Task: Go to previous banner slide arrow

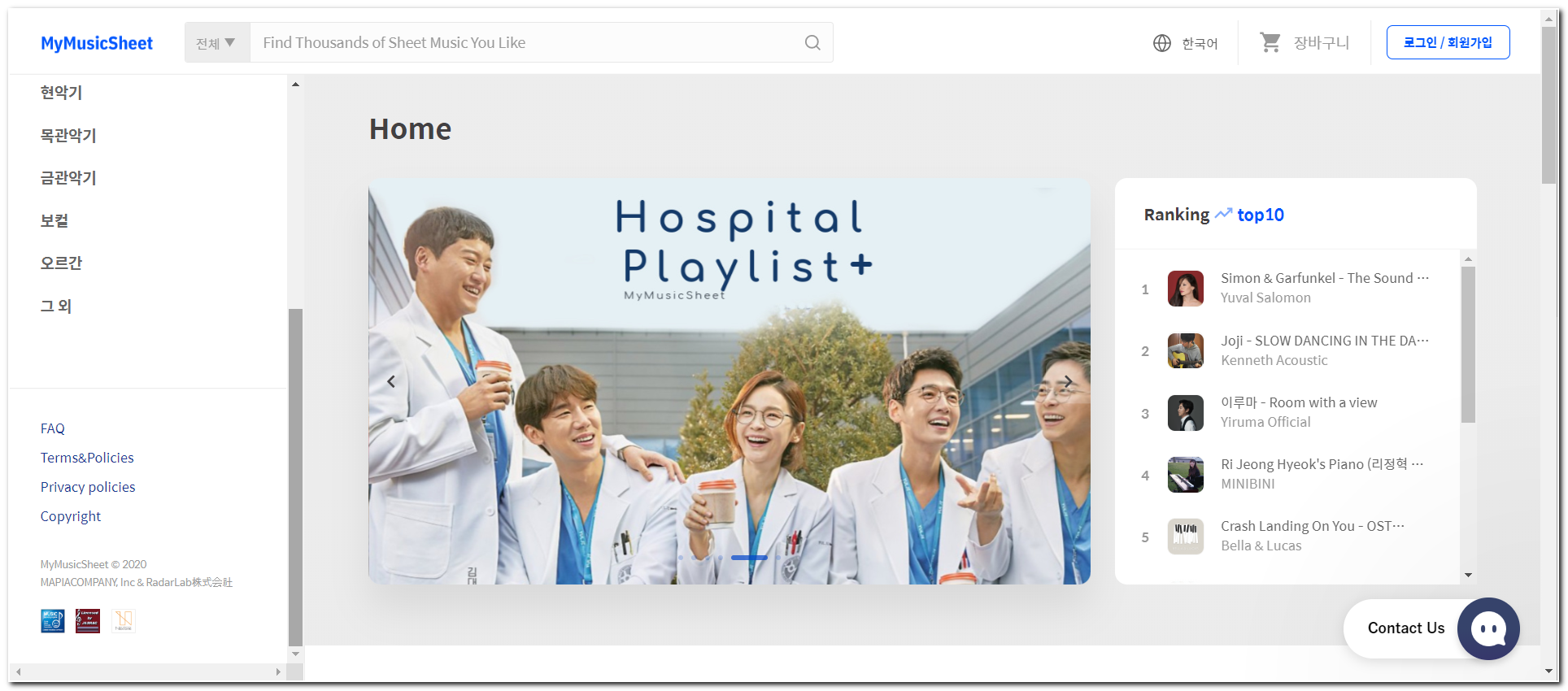Action: point(391,381)
